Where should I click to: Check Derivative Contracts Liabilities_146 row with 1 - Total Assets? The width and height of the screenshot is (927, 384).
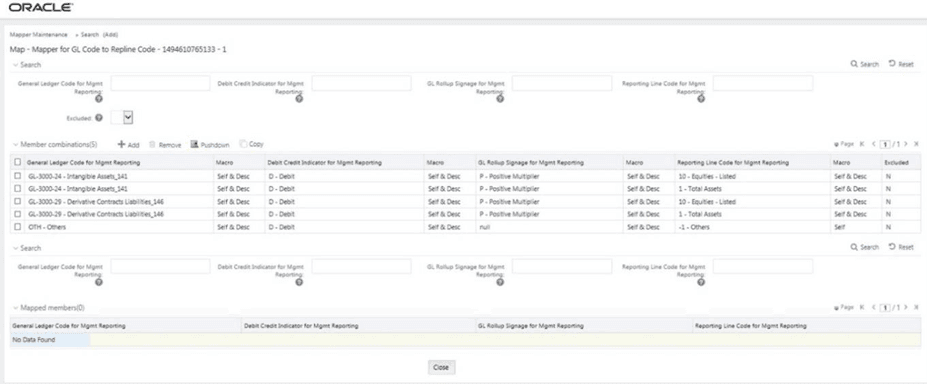(x=18, y=214)
